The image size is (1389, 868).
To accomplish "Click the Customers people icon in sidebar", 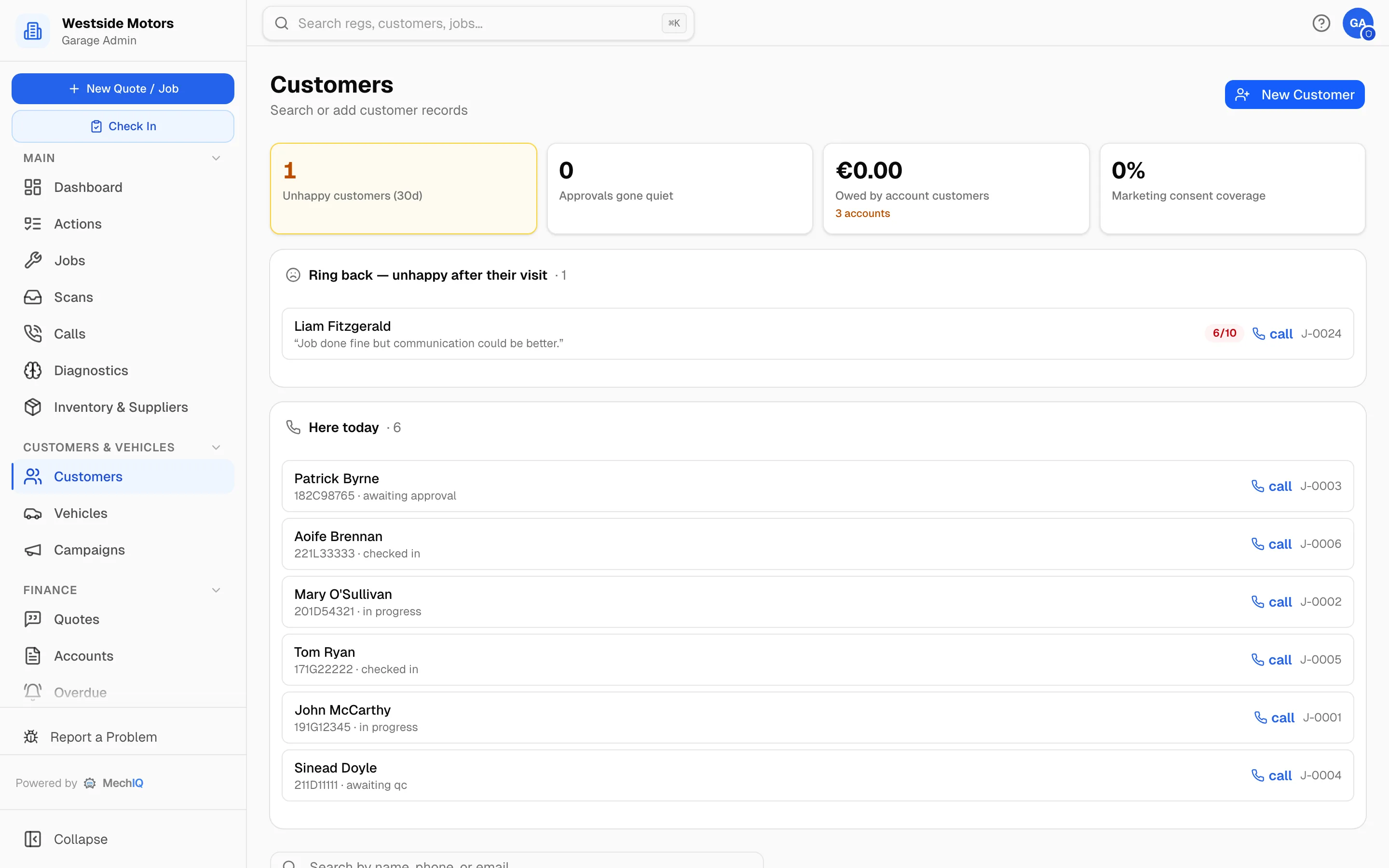I will pos(33,476).
